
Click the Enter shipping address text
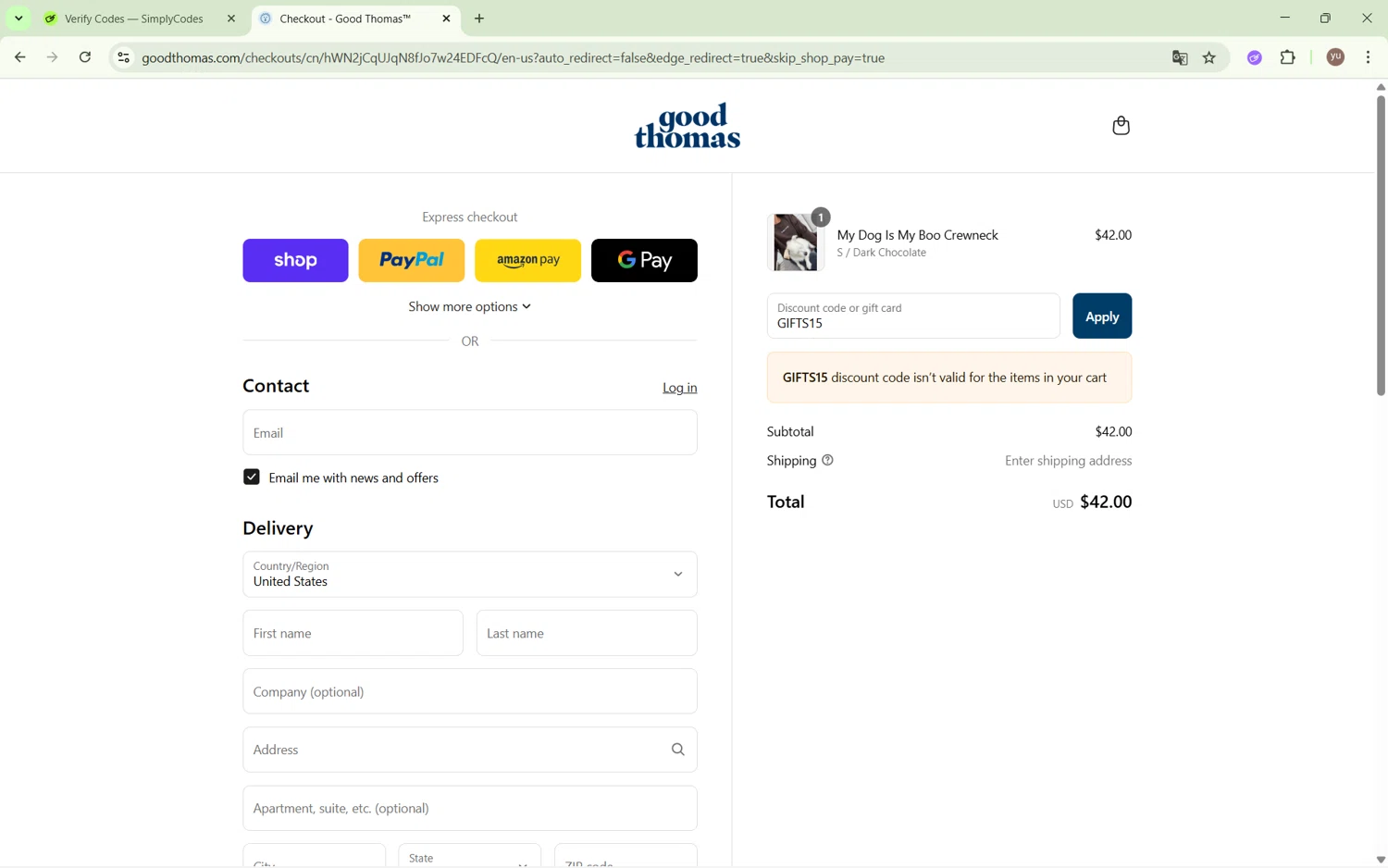coord(1068,460)
